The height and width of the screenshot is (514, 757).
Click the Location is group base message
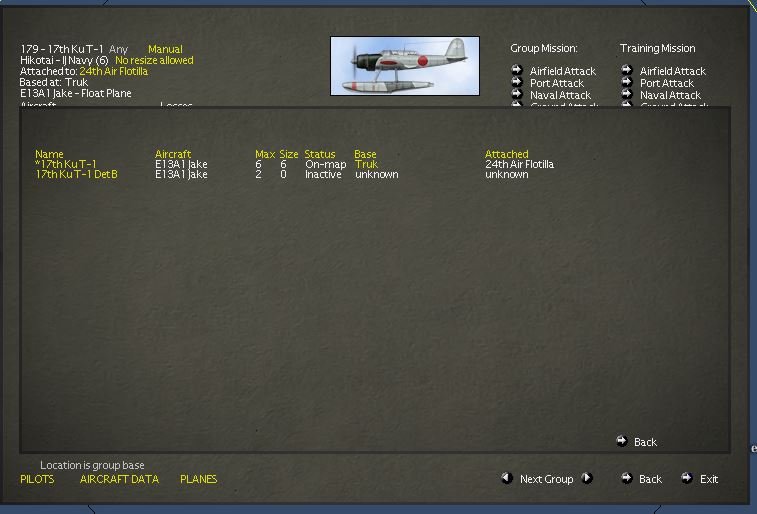tap(92, 465)
